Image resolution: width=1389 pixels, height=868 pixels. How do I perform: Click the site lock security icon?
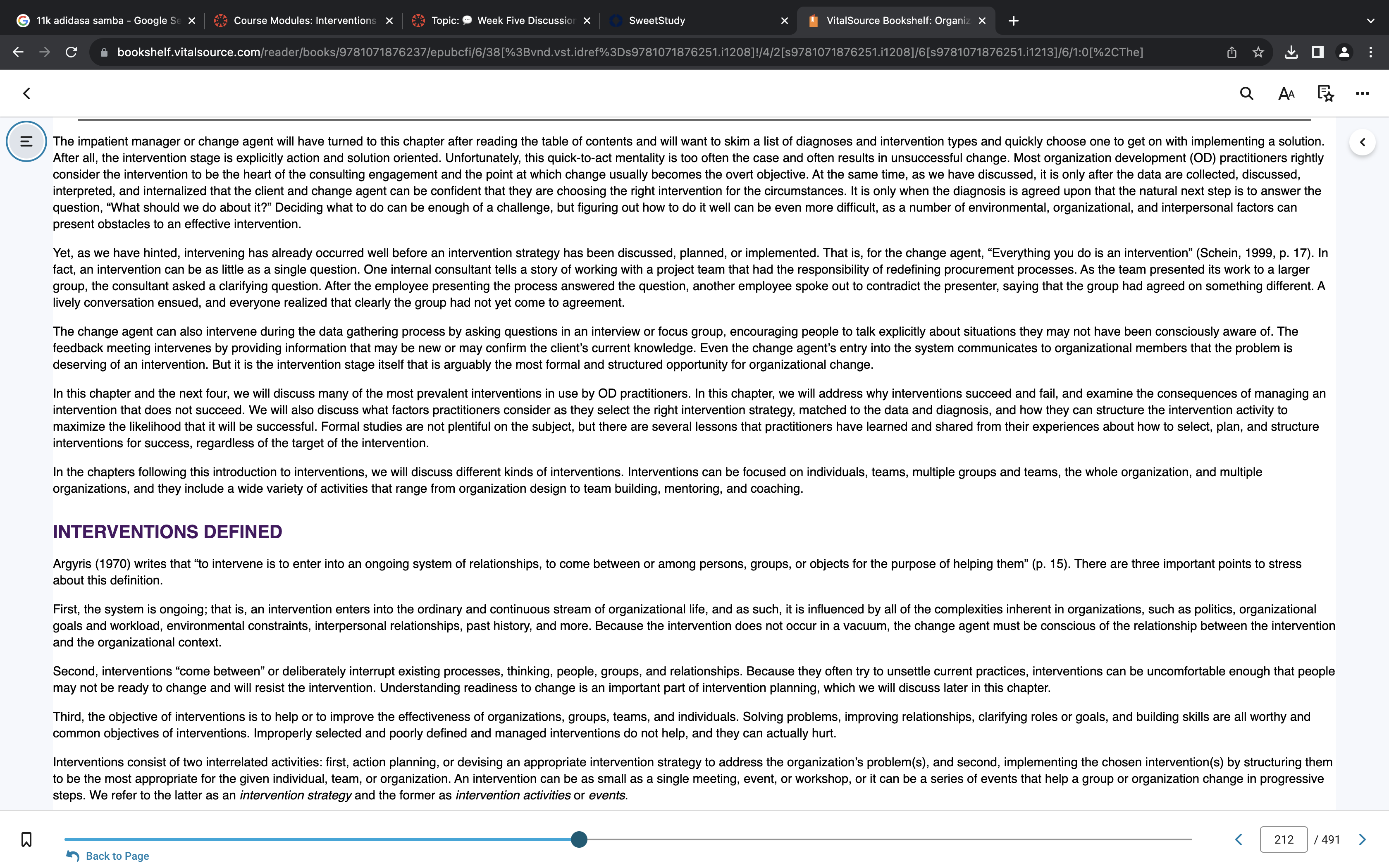point(104,52)
